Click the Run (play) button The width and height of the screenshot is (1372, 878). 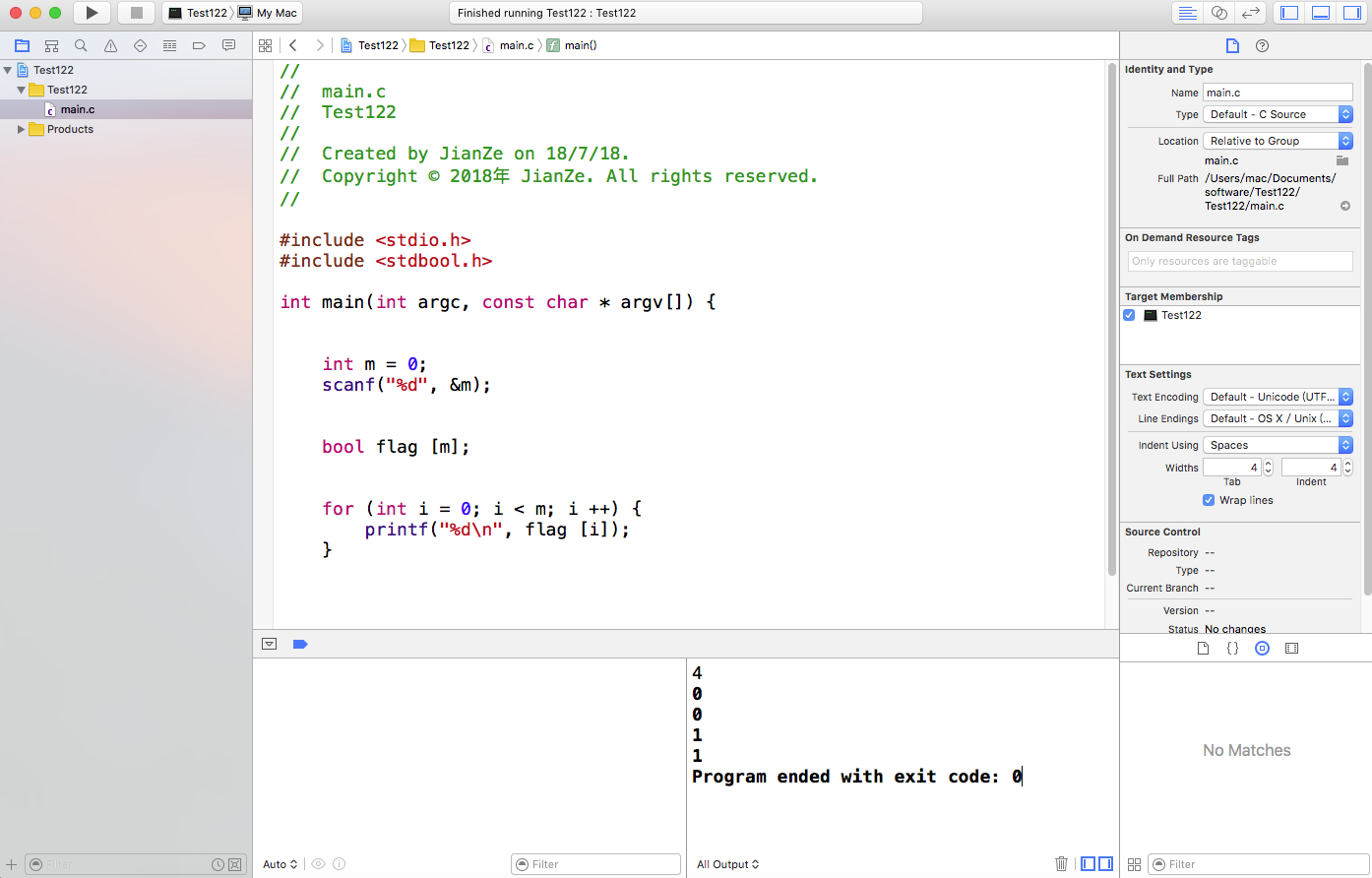point(92,13)
